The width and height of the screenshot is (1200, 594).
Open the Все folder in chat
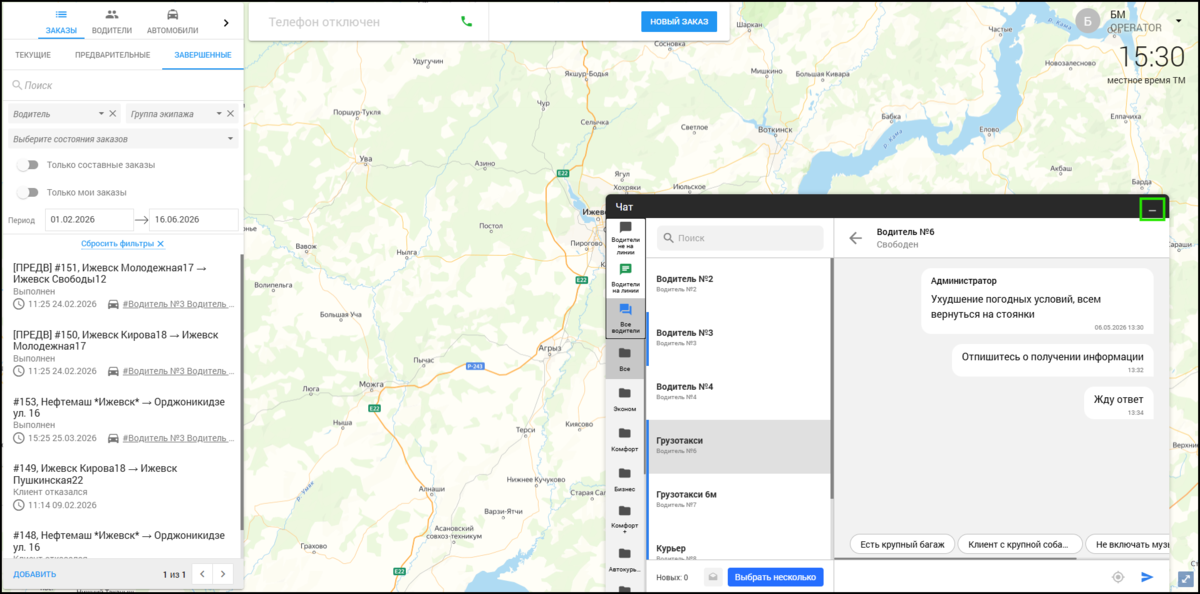click(626, 360)
